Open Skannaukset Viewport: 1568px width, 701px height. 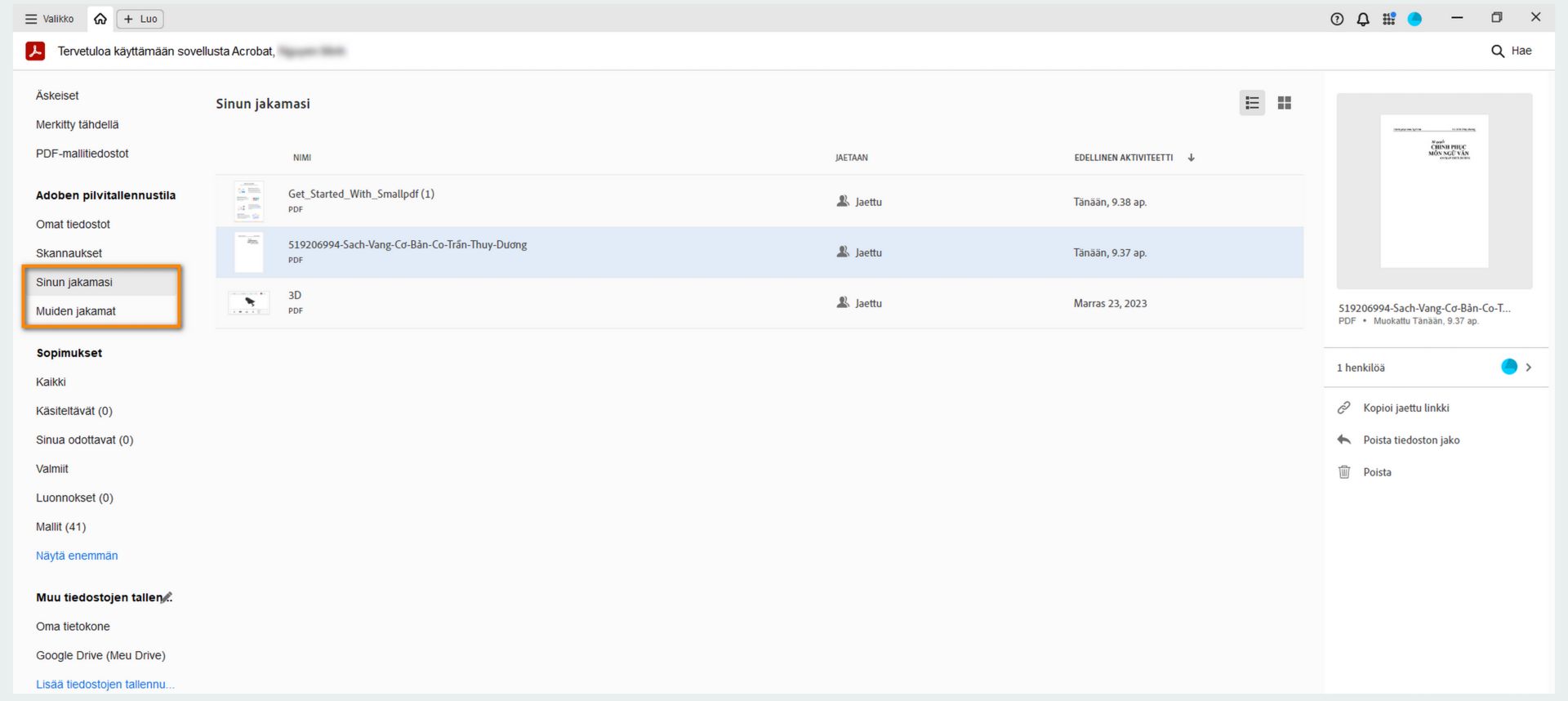tap(69, 253)
